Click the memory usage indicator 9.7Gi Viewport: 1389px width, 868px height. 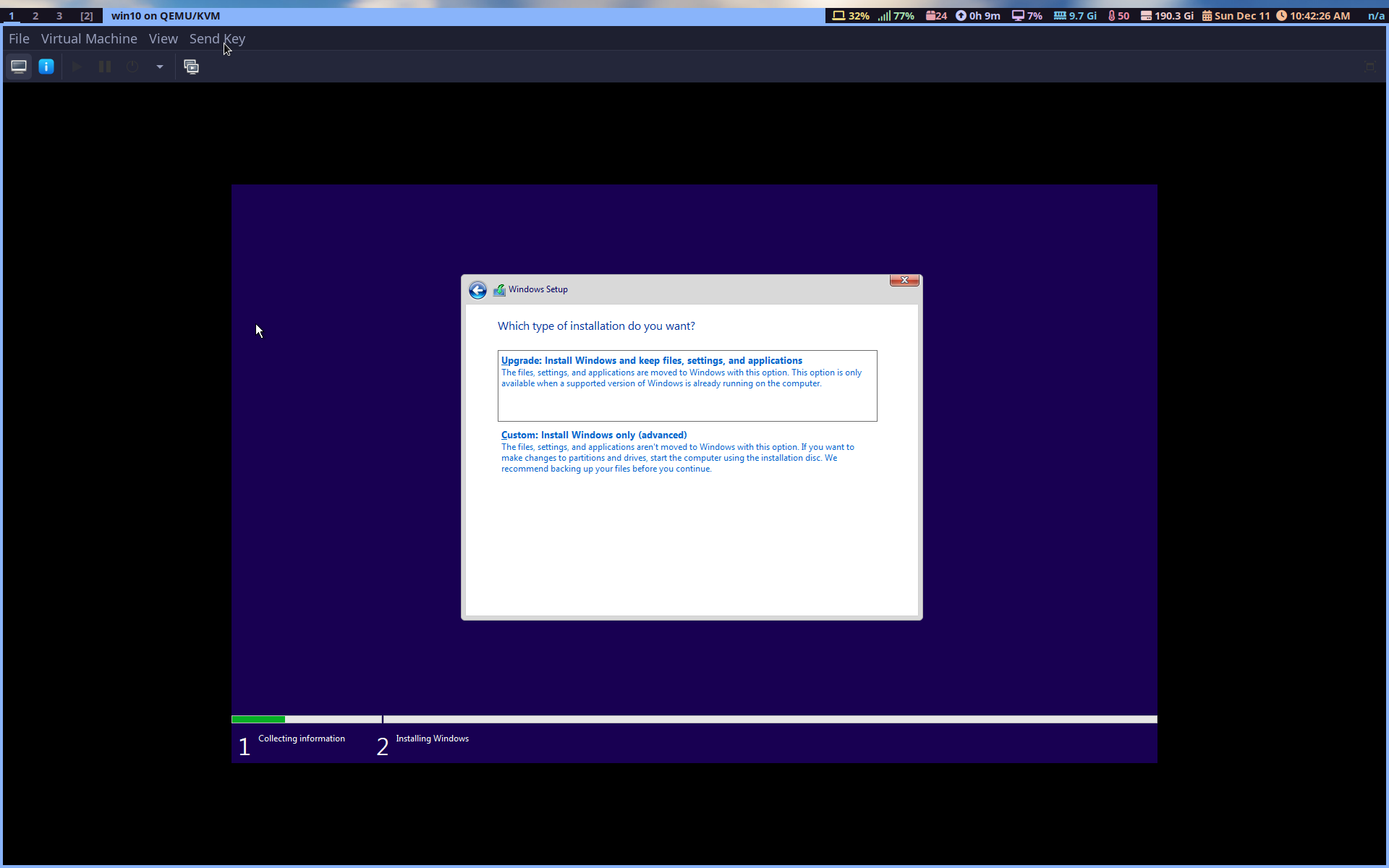coord(1075,15)
